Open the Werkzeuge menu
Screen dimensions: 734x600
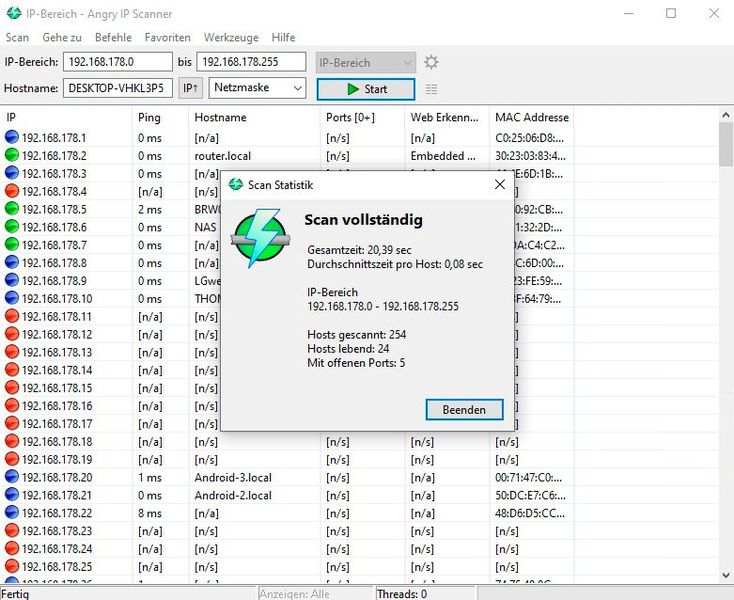pos(231,37)
